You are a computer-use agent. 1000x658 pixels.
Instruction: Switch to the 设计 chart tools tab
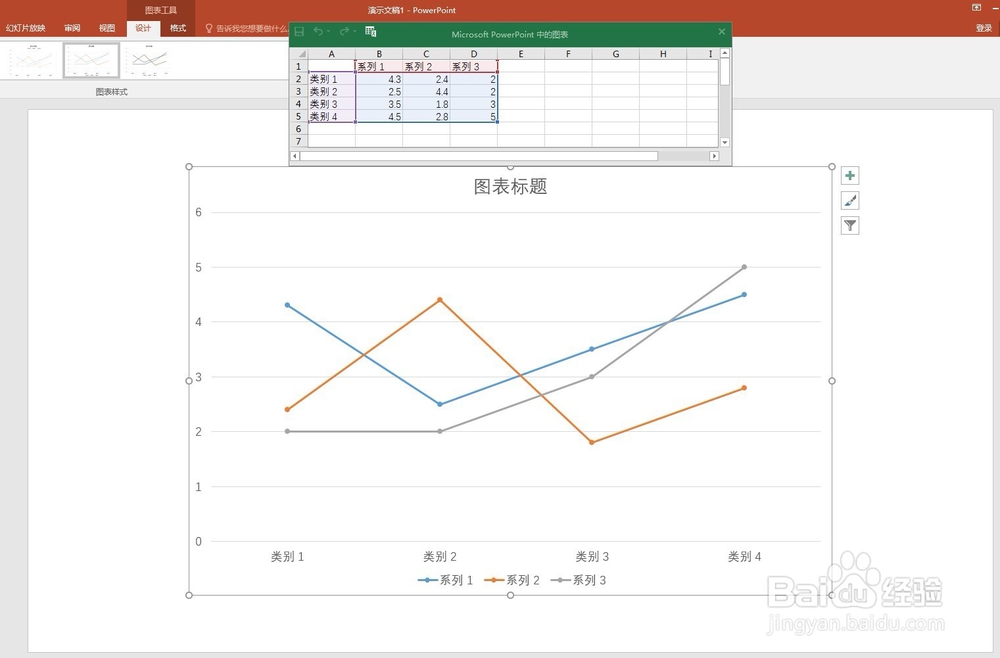click(x=143, y=28)
